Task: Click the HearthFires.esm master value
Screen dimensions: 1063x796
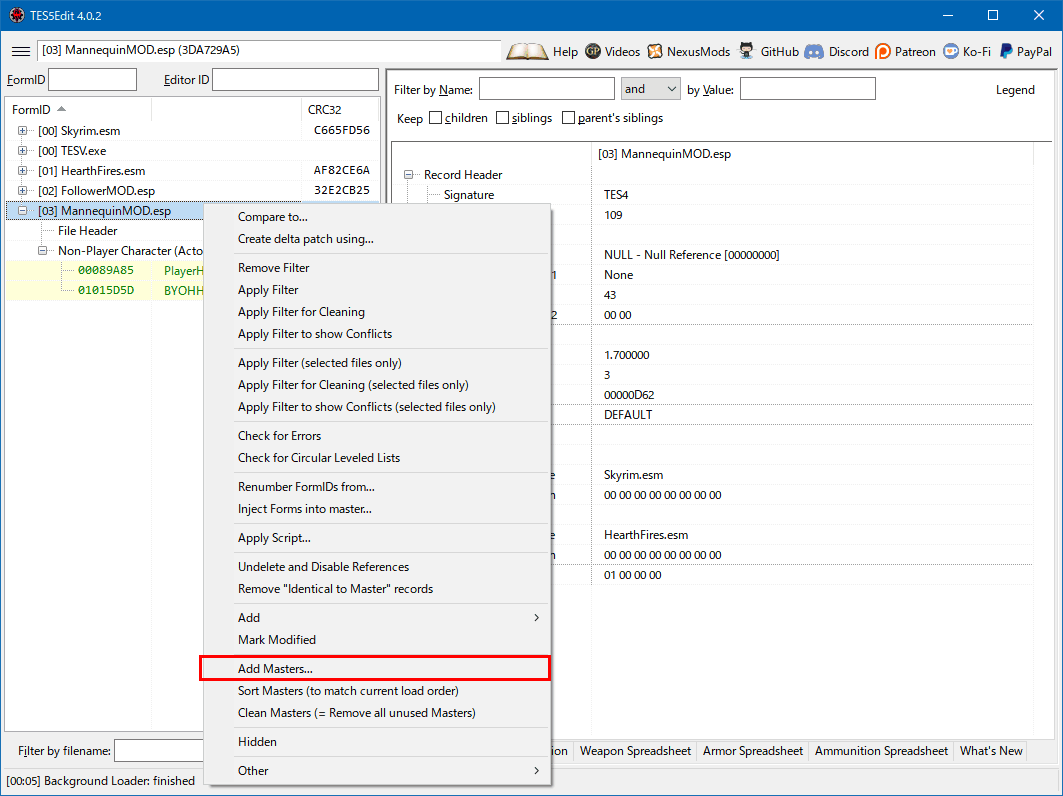Action: [x=645, y=535]
